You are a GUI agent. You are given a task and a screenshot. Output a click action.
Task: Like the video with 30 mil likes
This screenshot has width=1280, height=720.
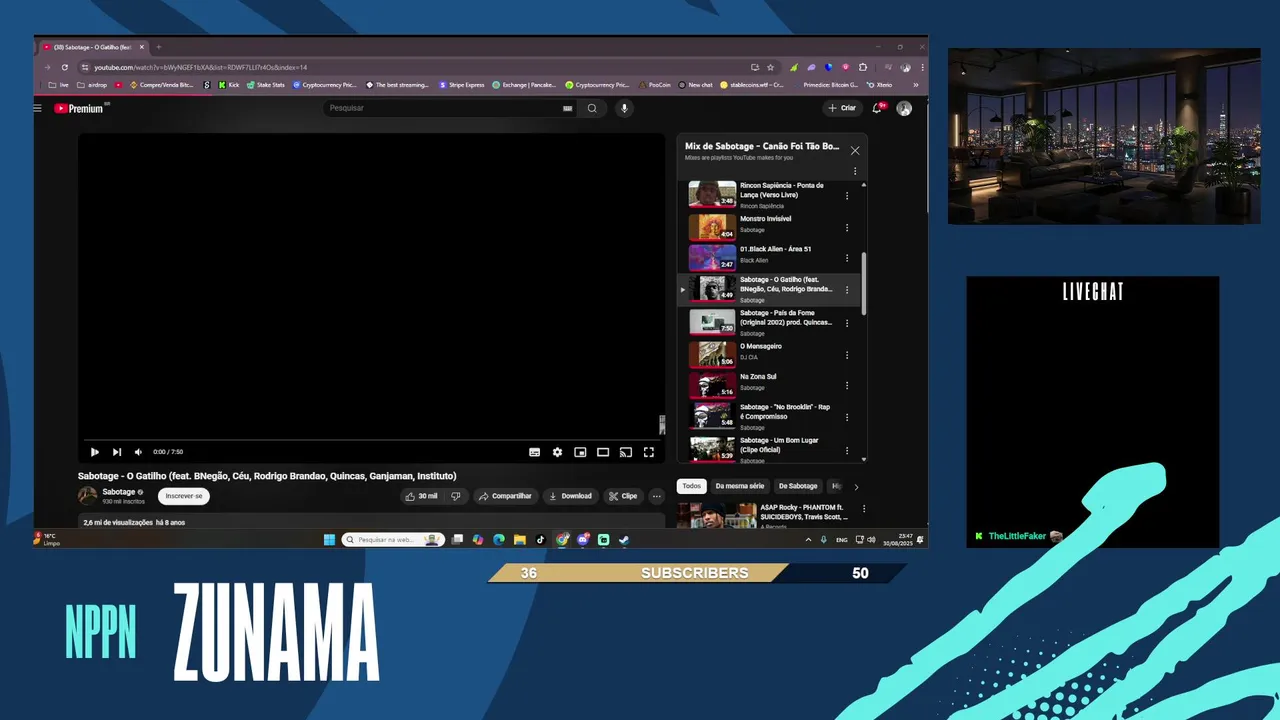coord(421,496)
